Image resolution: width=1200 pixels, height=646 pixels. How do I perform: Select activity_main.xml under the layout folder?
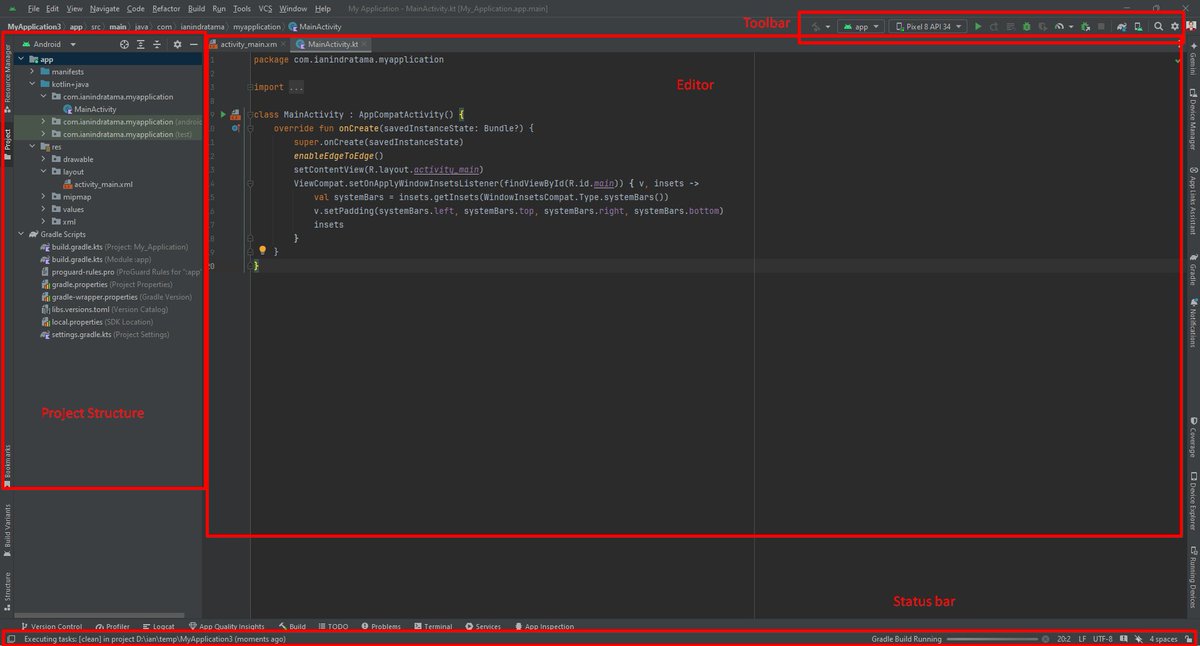pyautogui.click(x=103, y=184)
